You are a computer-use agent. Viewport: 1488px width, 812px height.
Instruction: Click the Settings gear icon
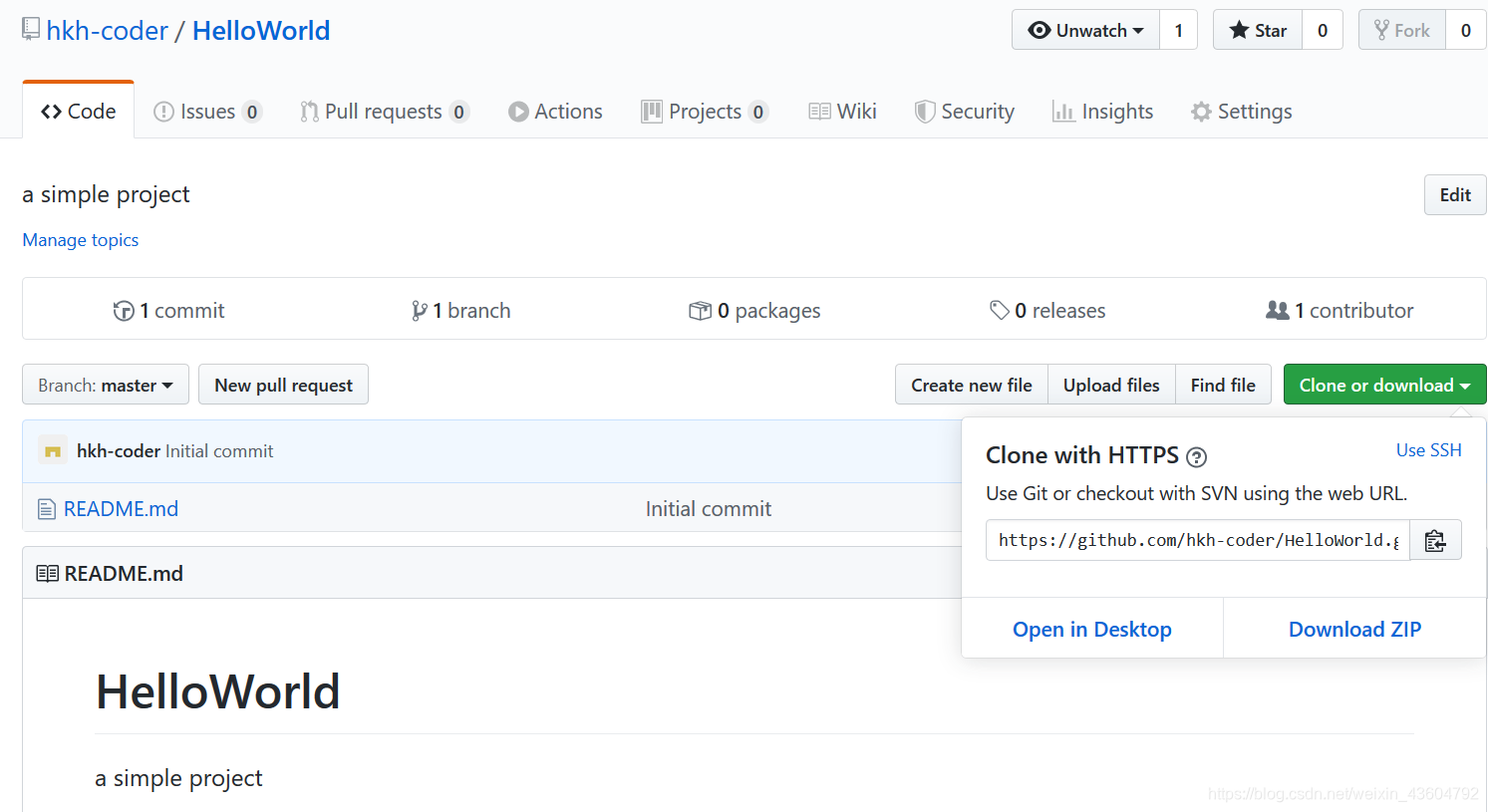tap(1201, 112)
